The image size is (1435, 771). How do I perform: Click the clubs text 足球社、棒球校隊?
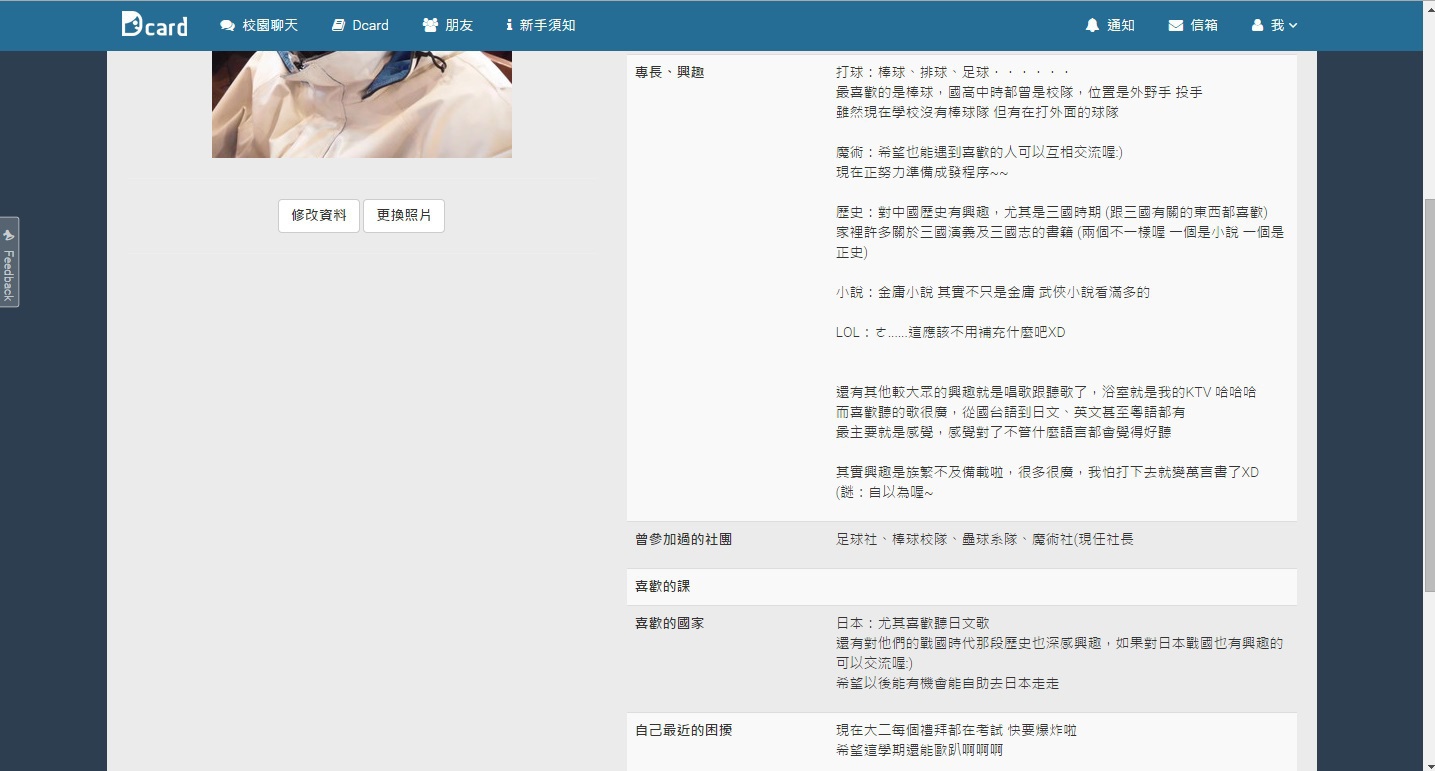(x=985, y=539)
